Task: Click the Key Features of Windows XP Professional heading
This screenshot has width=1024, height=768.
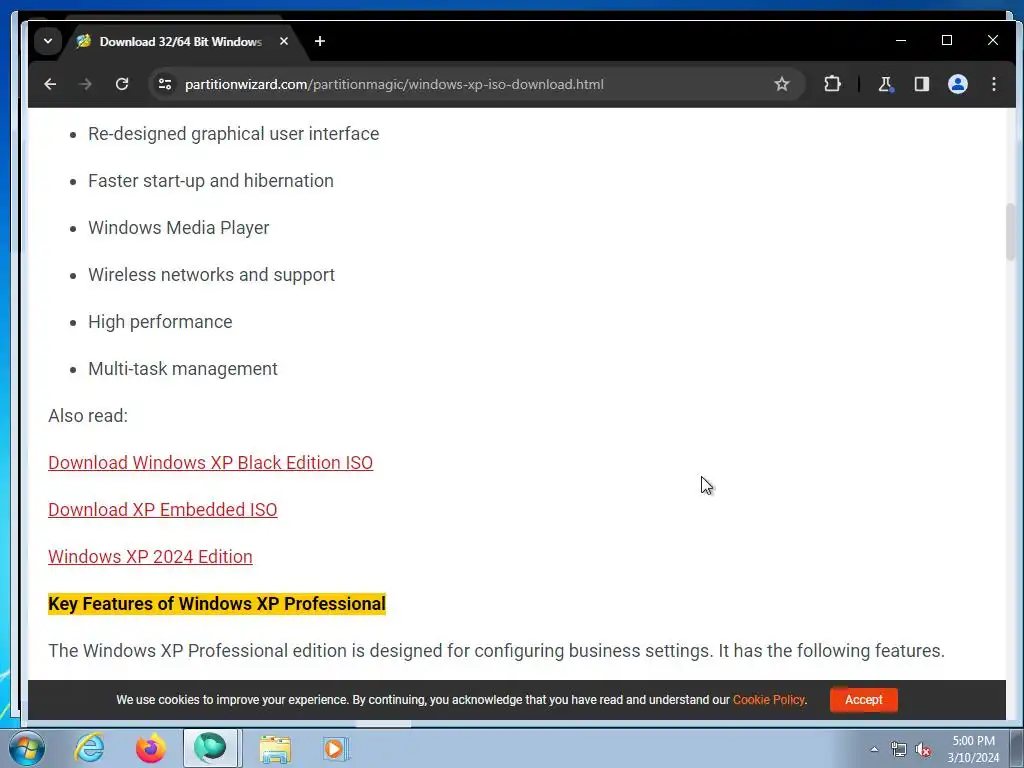Action: [x=217, y=603]
